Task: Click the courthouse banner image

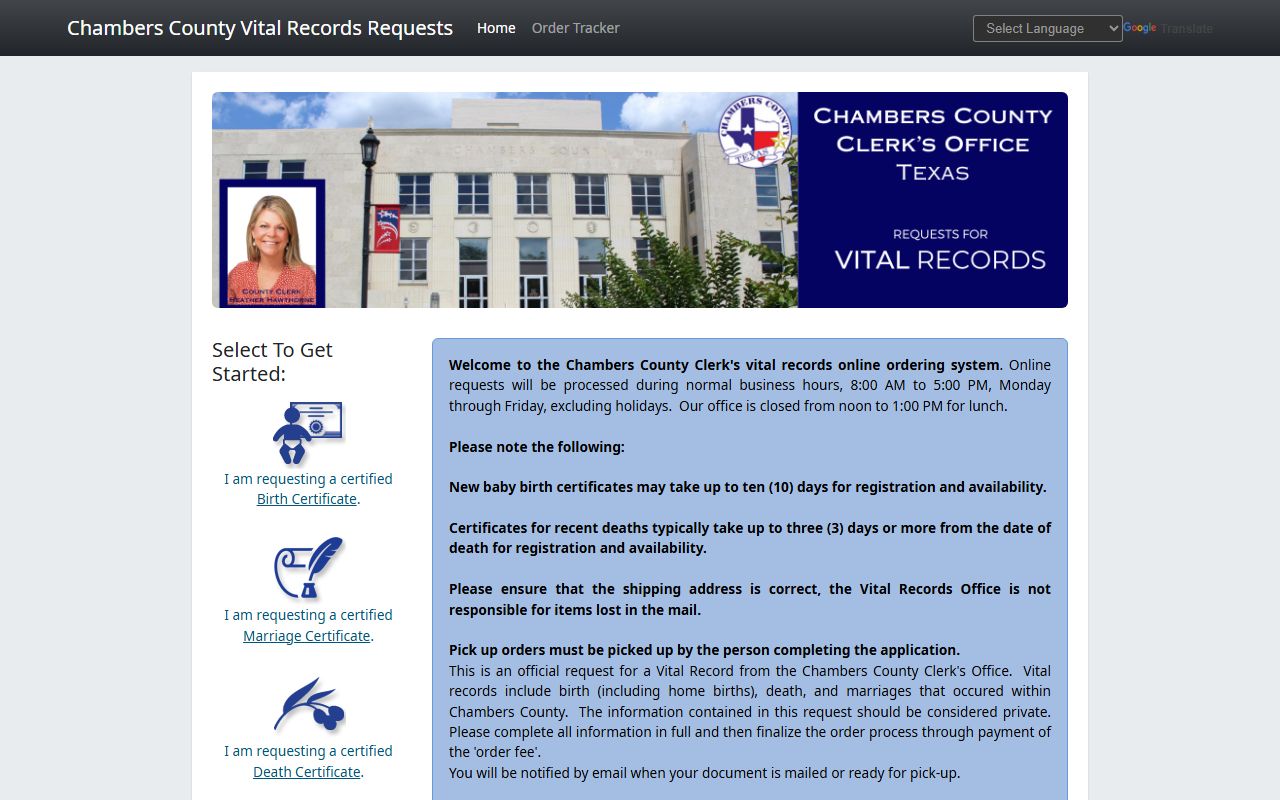Action: 640,200
